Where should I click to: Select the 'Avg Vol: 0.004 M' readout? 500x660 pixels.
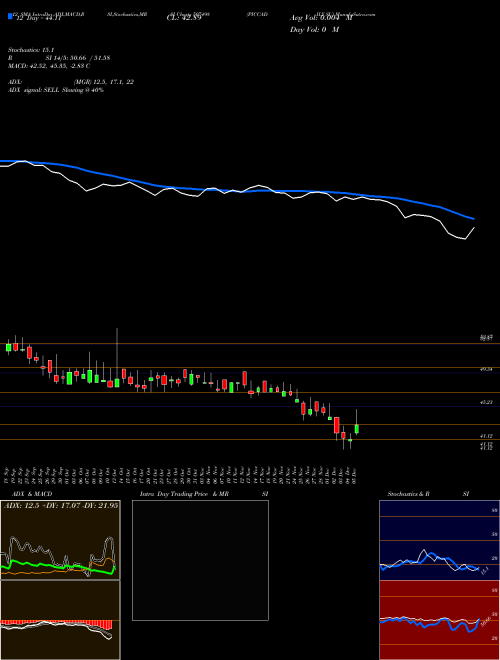[322, 18]
